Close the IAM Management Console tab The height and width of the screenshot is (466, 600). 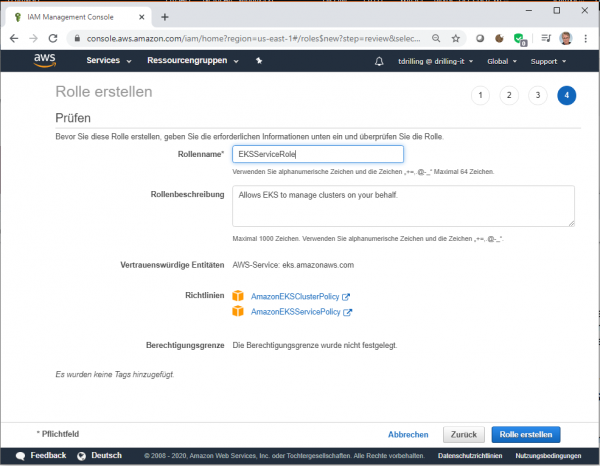(x=142, y=17)
